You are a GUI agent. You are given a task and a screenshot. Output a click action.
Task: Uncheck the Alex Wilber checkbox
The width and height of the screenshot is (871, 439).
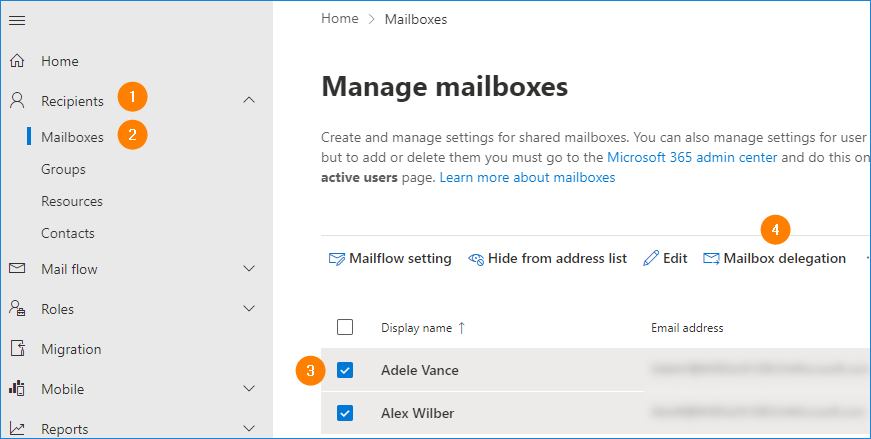[345, 412]
